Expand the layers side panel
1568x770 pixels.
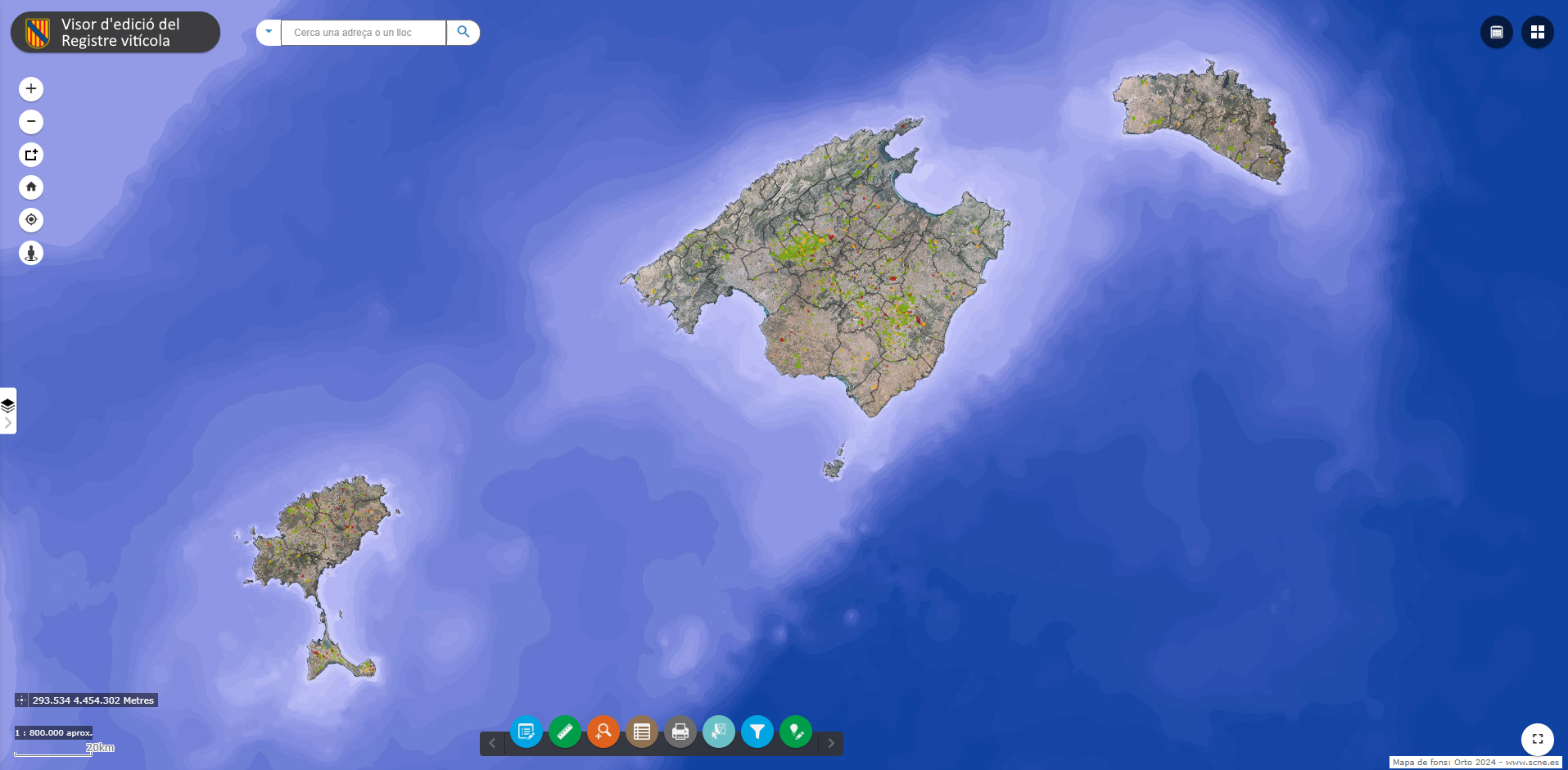pos(8,412)
